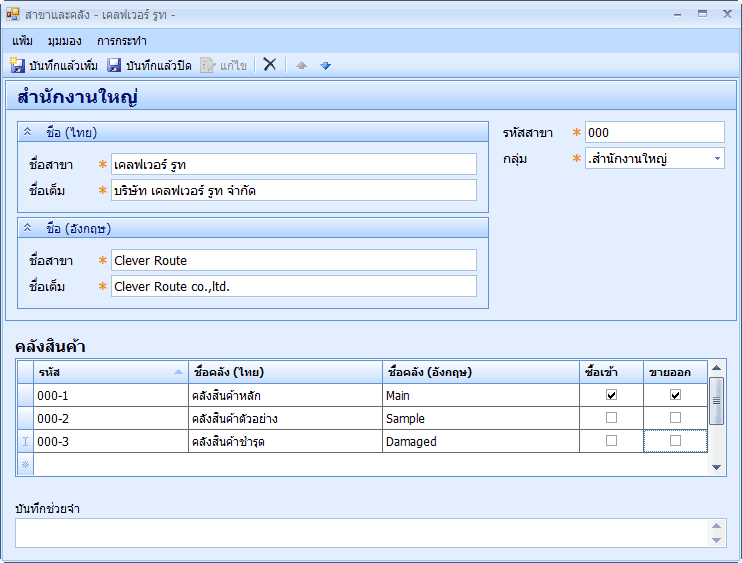Click the save-and-close icon (บันทึกแล้วปิด)
742x563 pixels.
click(x=114, y=65)
